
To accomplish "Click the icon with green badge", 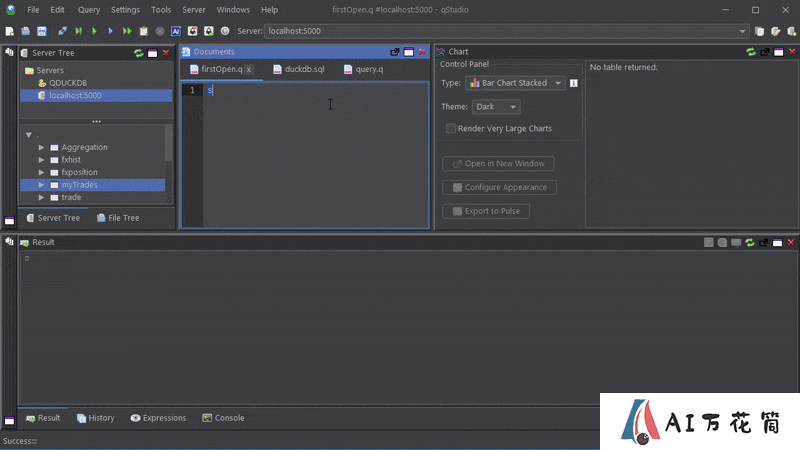I will coord(209,31).
